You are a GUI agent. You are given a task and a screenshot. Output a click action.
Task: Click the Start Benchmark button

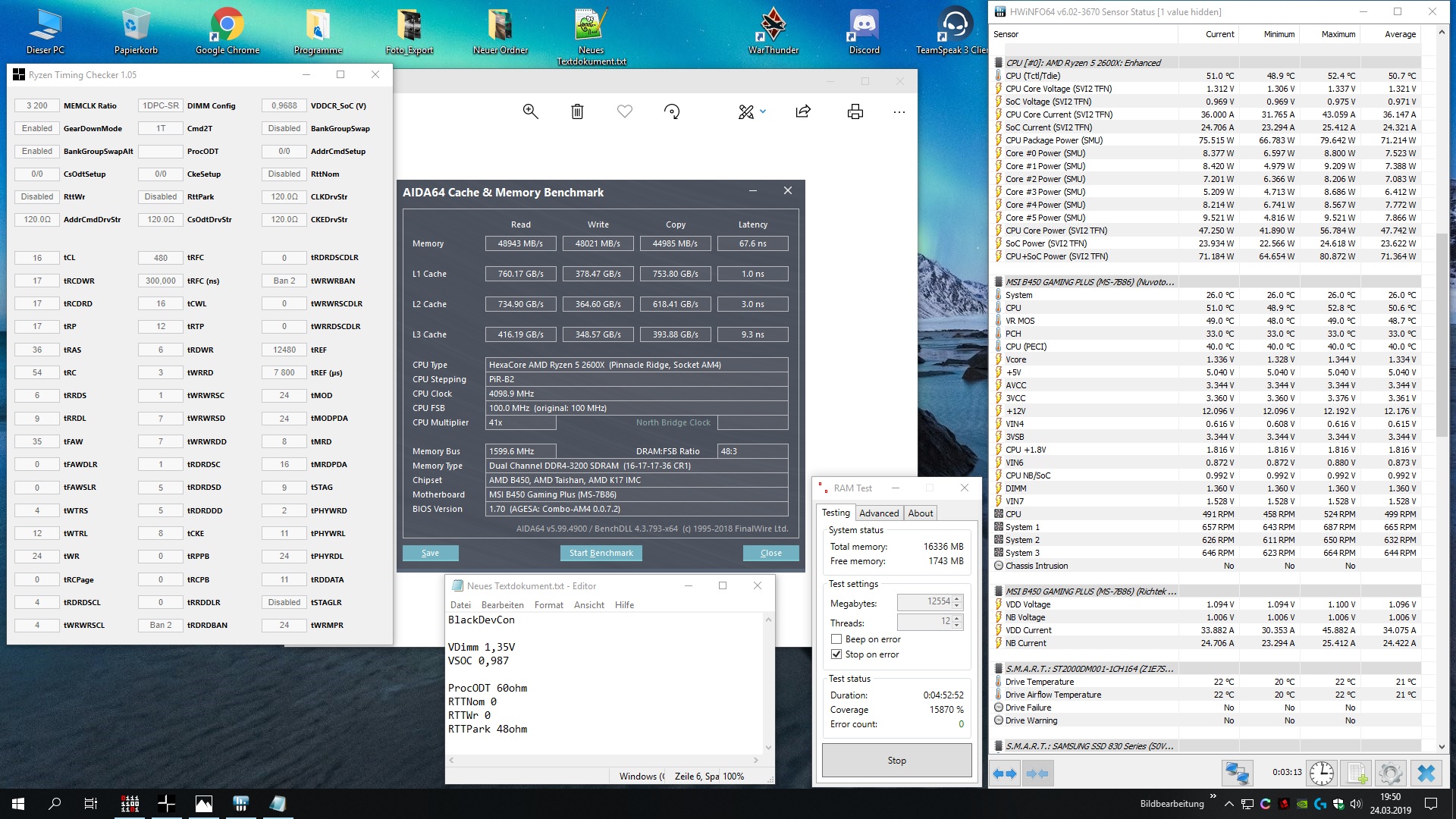pos(601,553)
